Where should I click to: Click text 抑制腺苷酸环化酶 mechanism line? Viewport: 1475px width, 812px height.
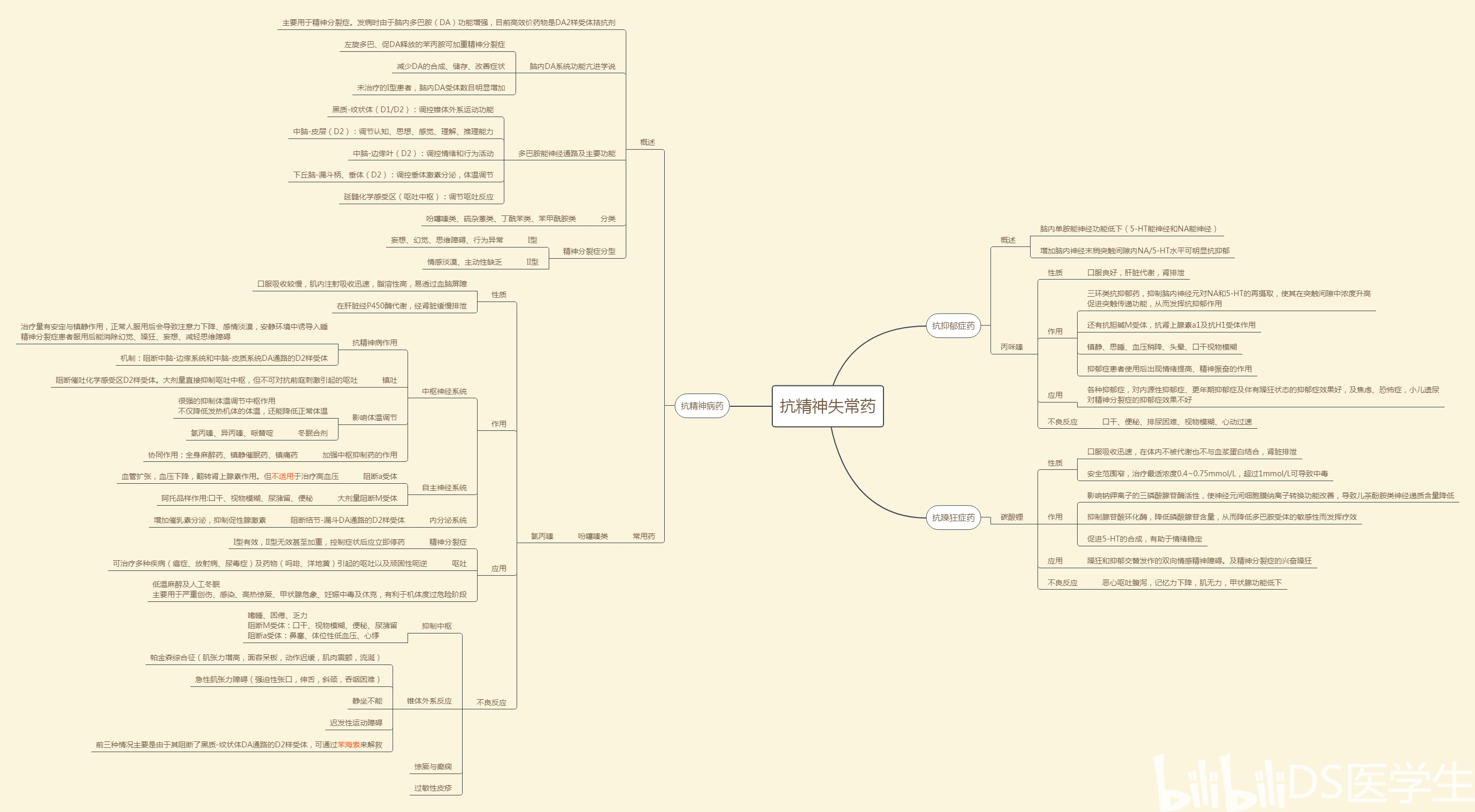coord(1222,517)
